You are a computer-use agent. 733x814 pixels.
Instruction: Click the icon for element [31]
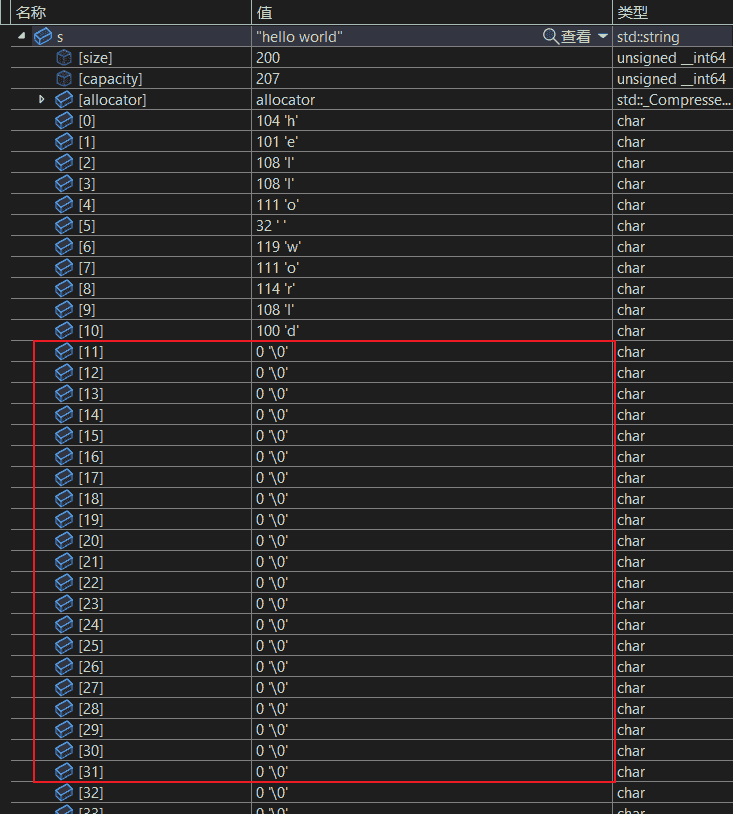64,771
